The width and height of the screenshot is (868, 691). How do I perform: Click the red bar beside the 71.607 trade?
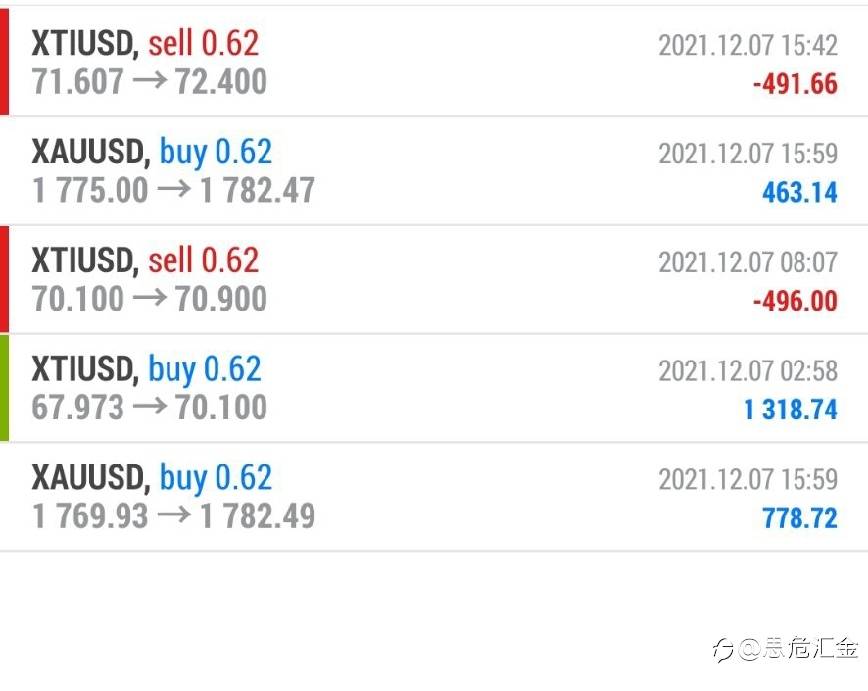(4, 61)
